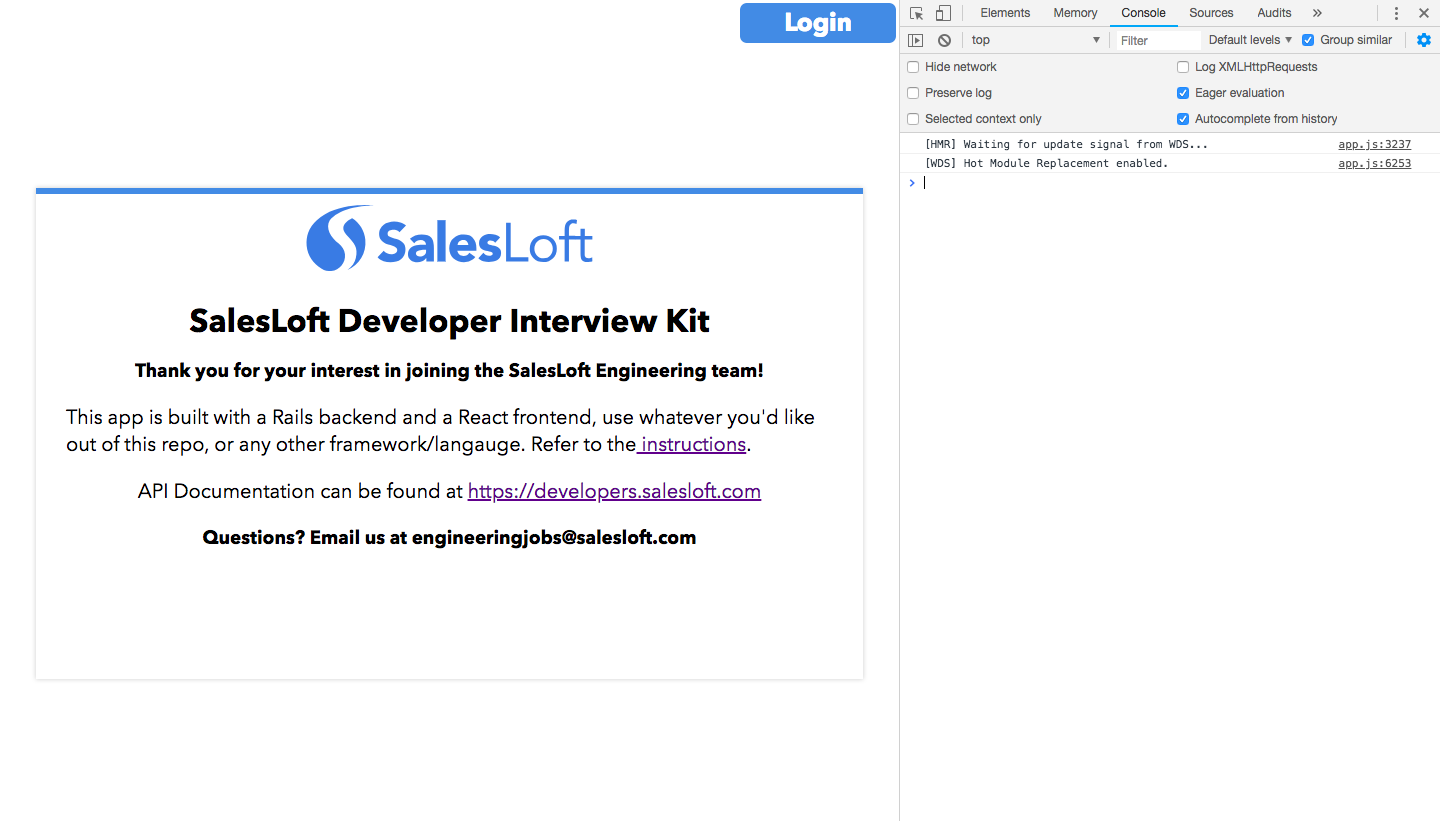Enable Selected context only checkbox
The height and width of the screenshot is (821, 1440).
point(913,119)
